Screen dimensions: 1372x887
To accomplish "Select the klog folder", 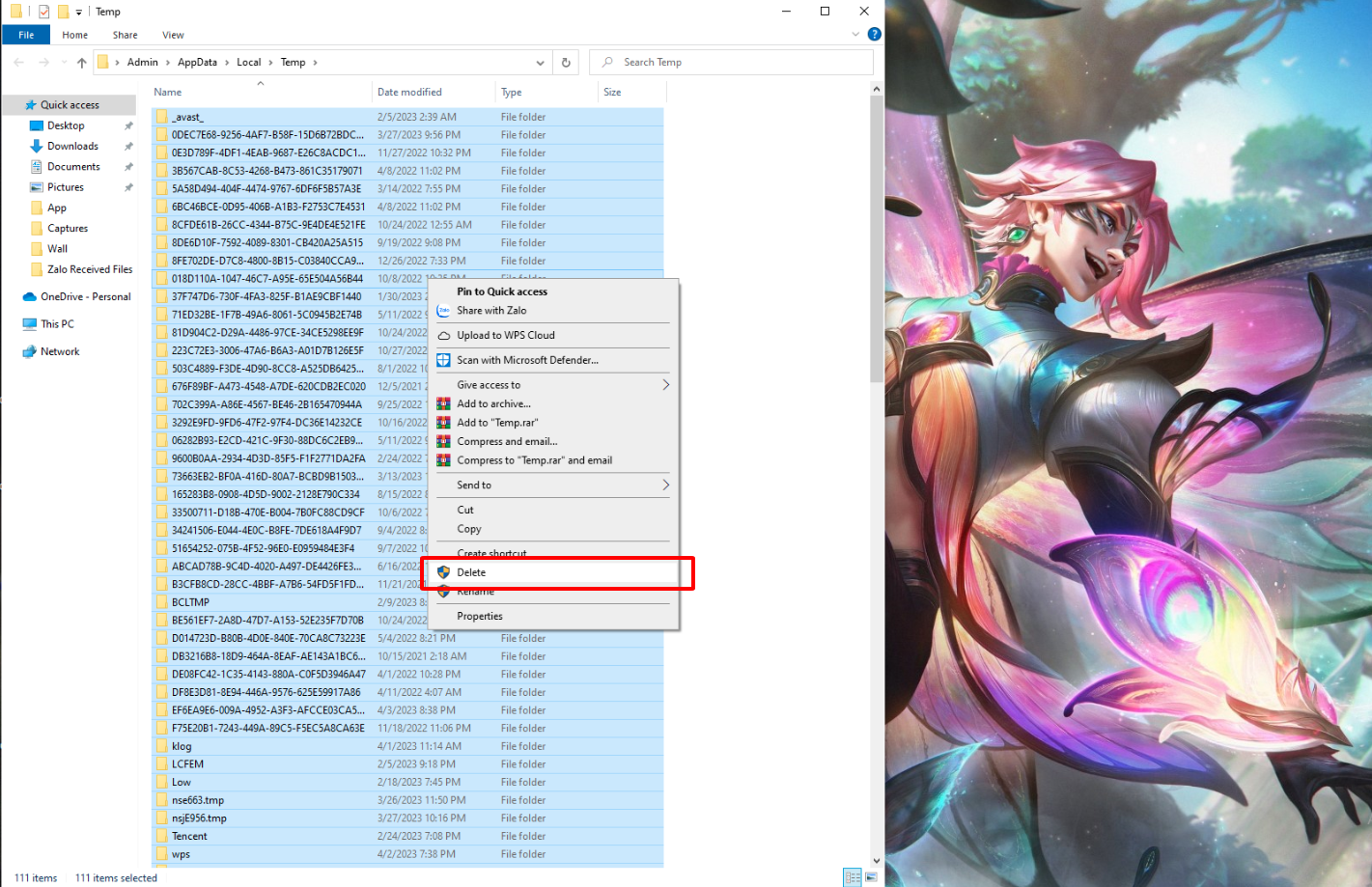I will coord(182,746).
